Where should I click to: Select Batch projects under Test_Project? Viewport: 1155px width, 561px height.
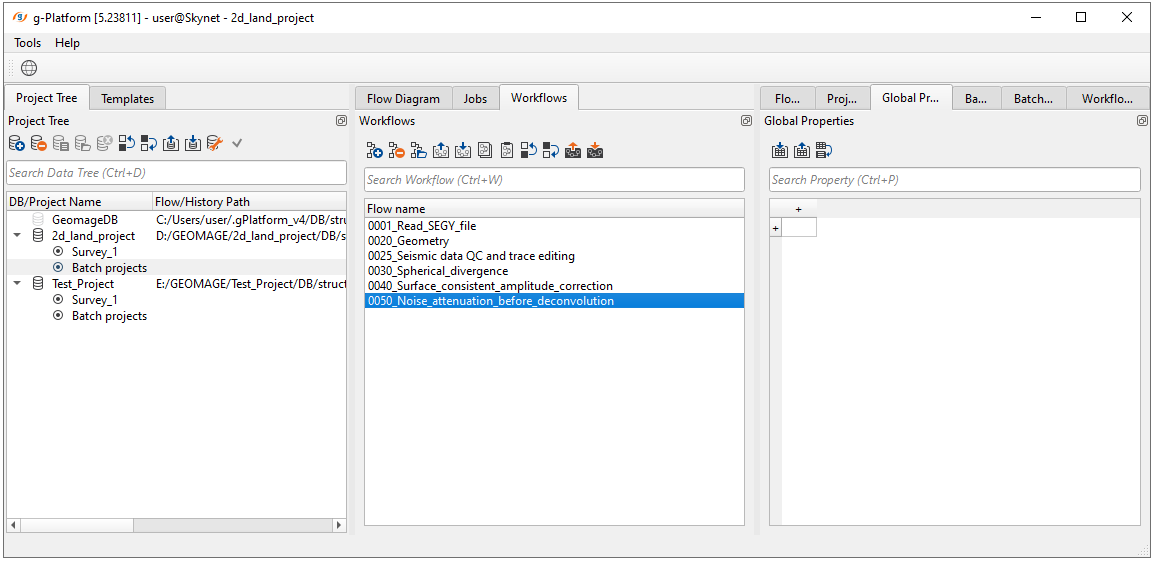(x=109, y=316)
